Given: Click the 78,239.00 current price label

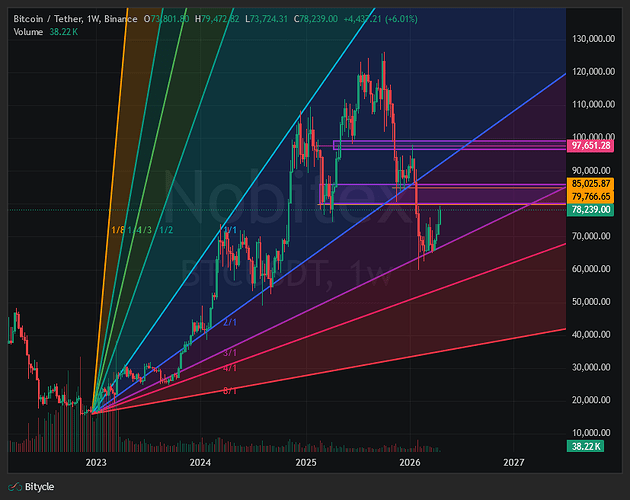Looking at the screenshot, I should (590, 209).
